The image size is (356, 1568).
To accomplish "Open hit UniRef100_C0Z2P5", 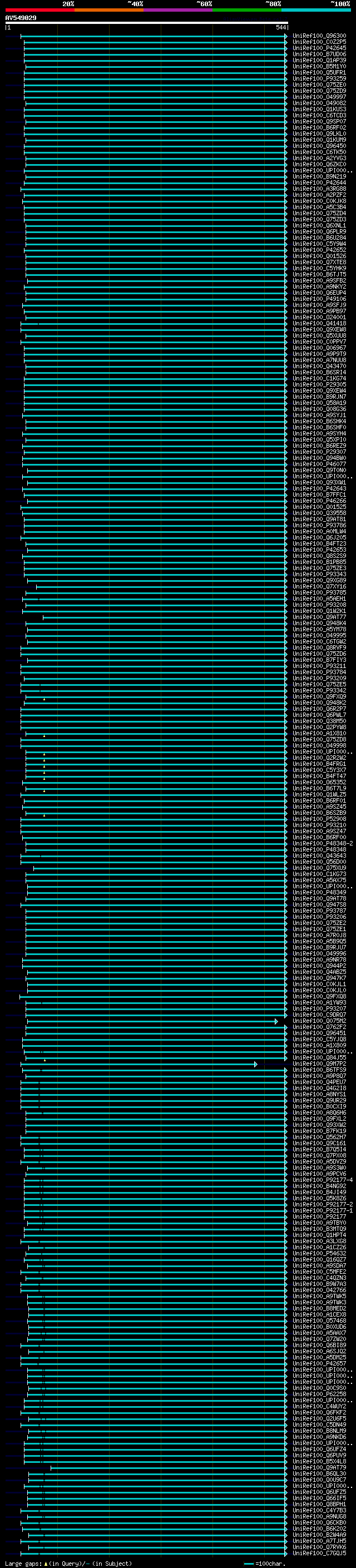I will tap(319, 42).
